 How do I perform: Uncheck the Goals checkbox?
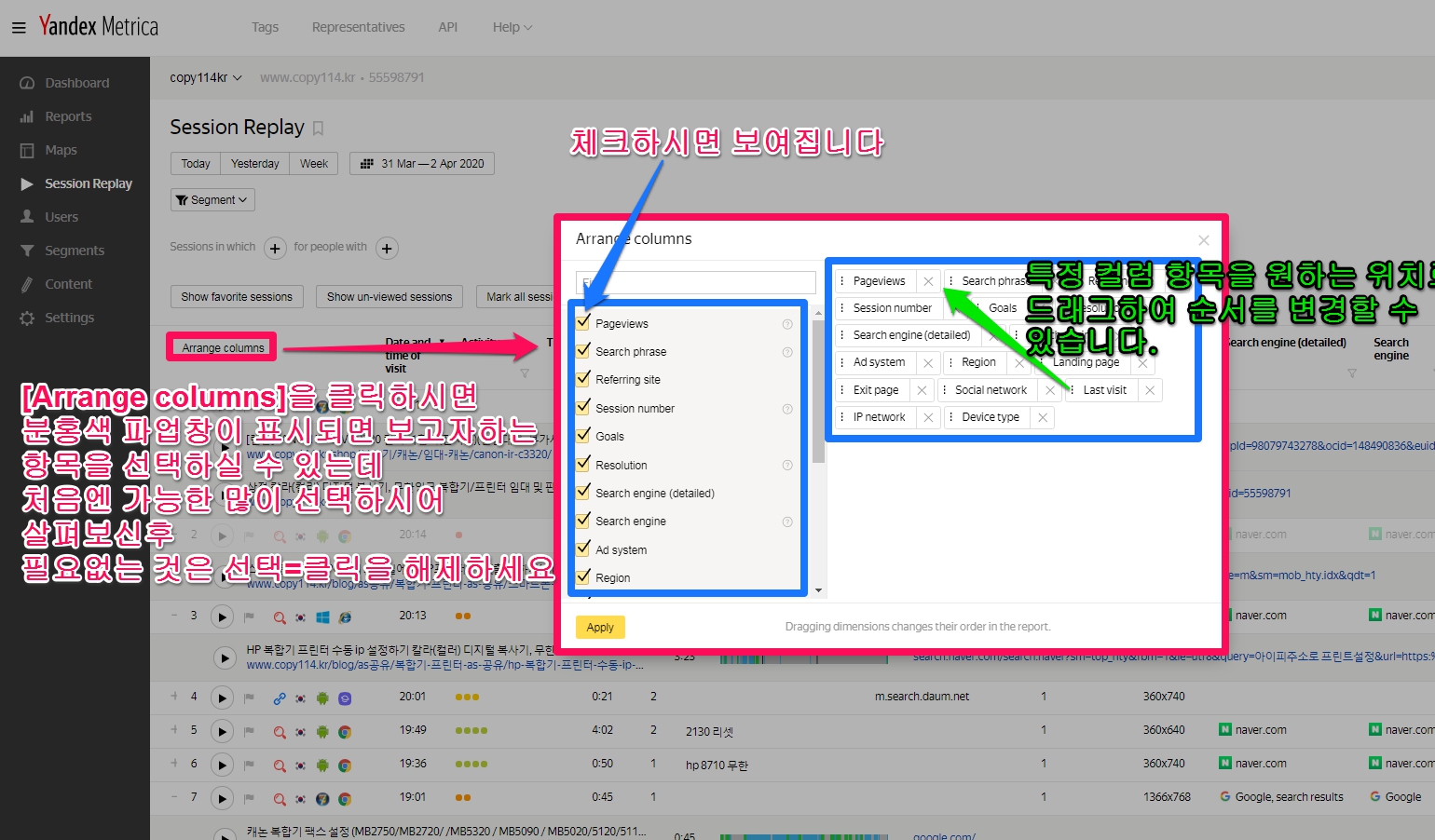pyautogui.click(x=584, y=435)
